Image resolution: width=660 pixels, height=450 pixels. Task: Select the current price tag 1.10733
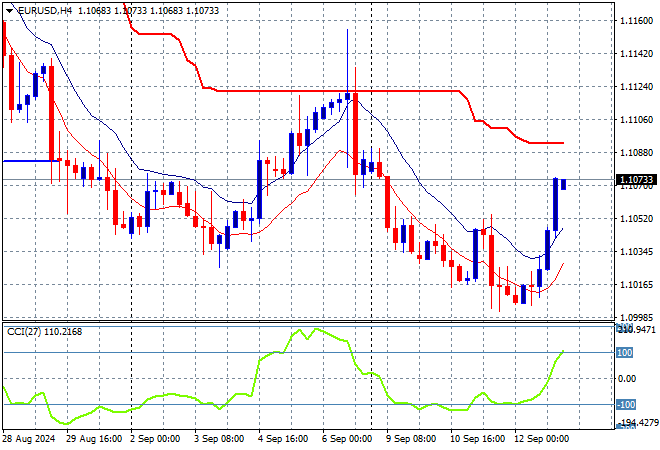636,181
